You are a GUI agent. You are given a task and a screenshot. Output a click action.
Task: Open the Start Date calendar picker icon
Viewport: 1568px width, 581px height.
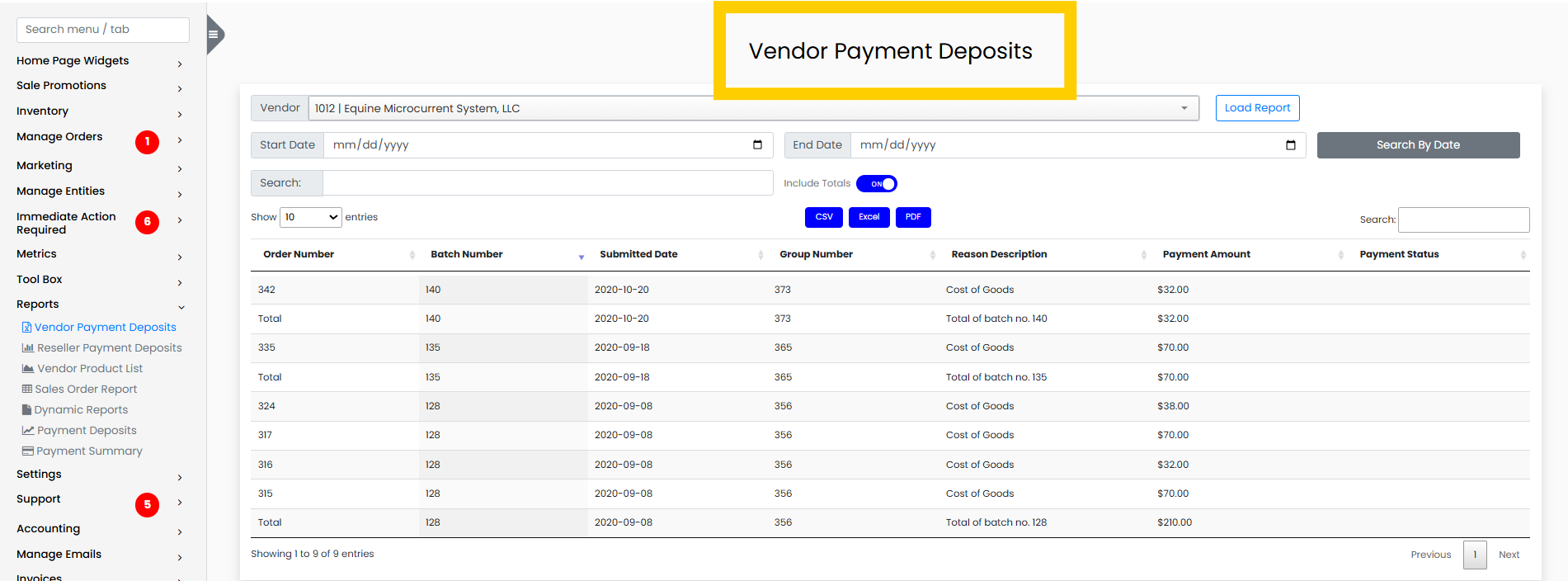[x=757, y=145]
